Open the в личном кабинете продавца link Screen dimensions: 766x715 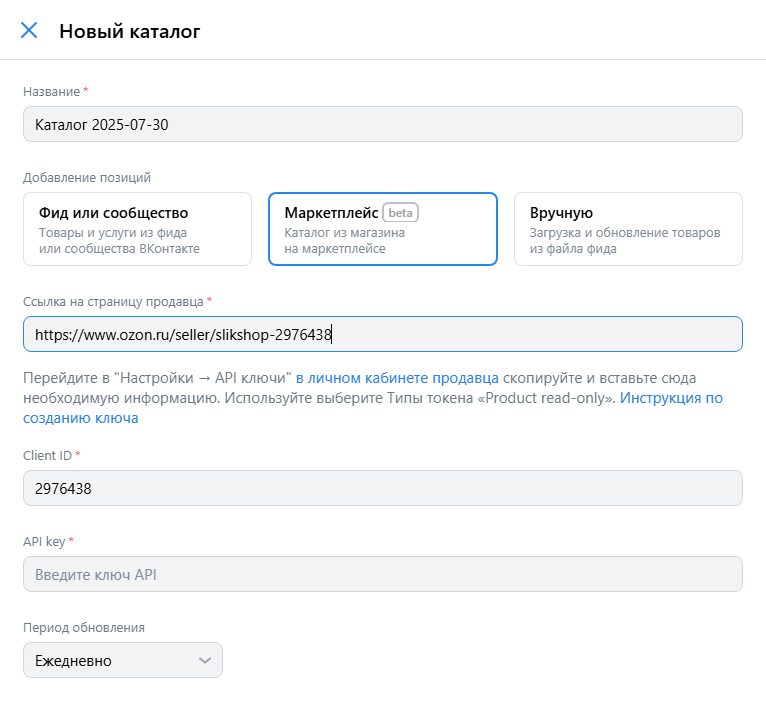pyautogui.click(x=397, y=378)
